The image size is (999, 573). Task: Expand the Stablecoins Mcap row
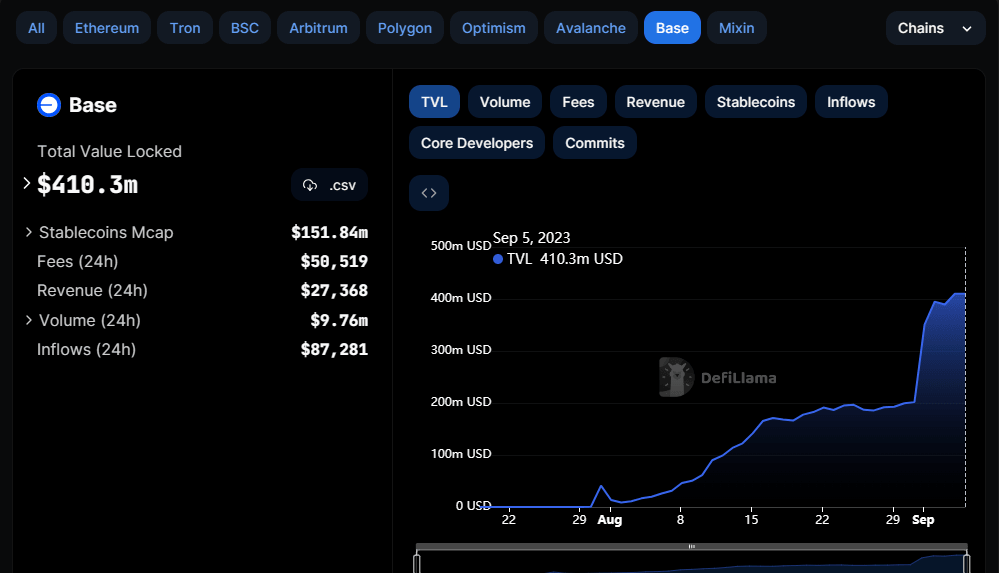point(29,232)
